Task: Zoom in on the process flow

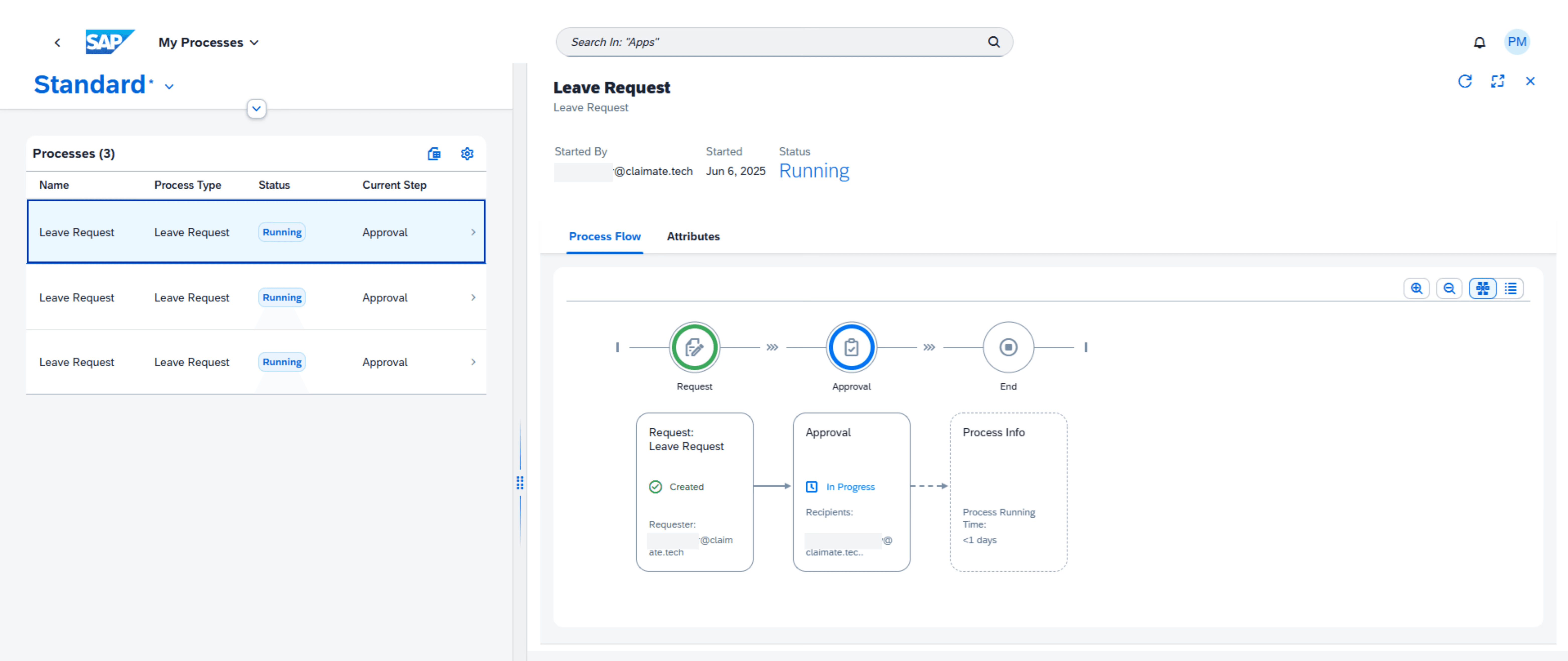Action: click(x=1416, y=289)
